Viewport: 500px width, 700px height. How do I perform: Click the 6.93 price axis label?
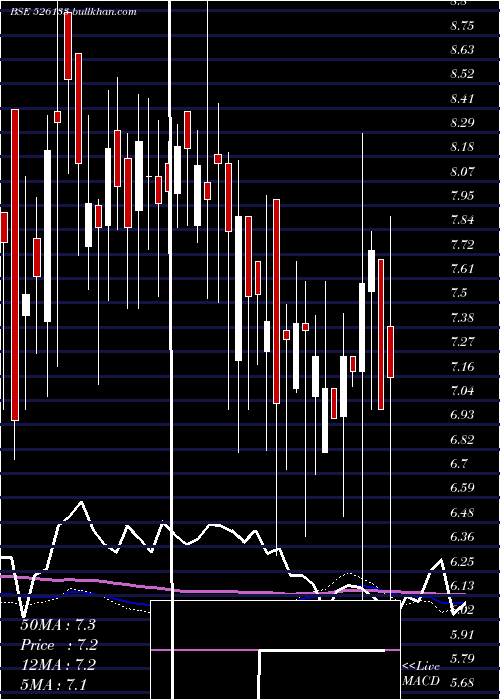click(462, 415)
